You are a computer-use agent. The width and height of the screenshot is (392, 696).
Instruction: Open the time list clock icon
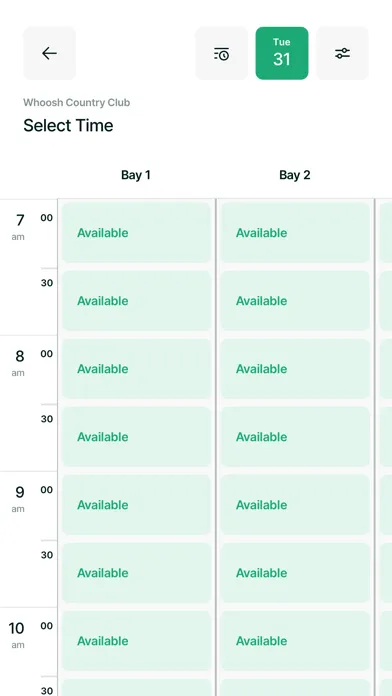tap(222, 53)
